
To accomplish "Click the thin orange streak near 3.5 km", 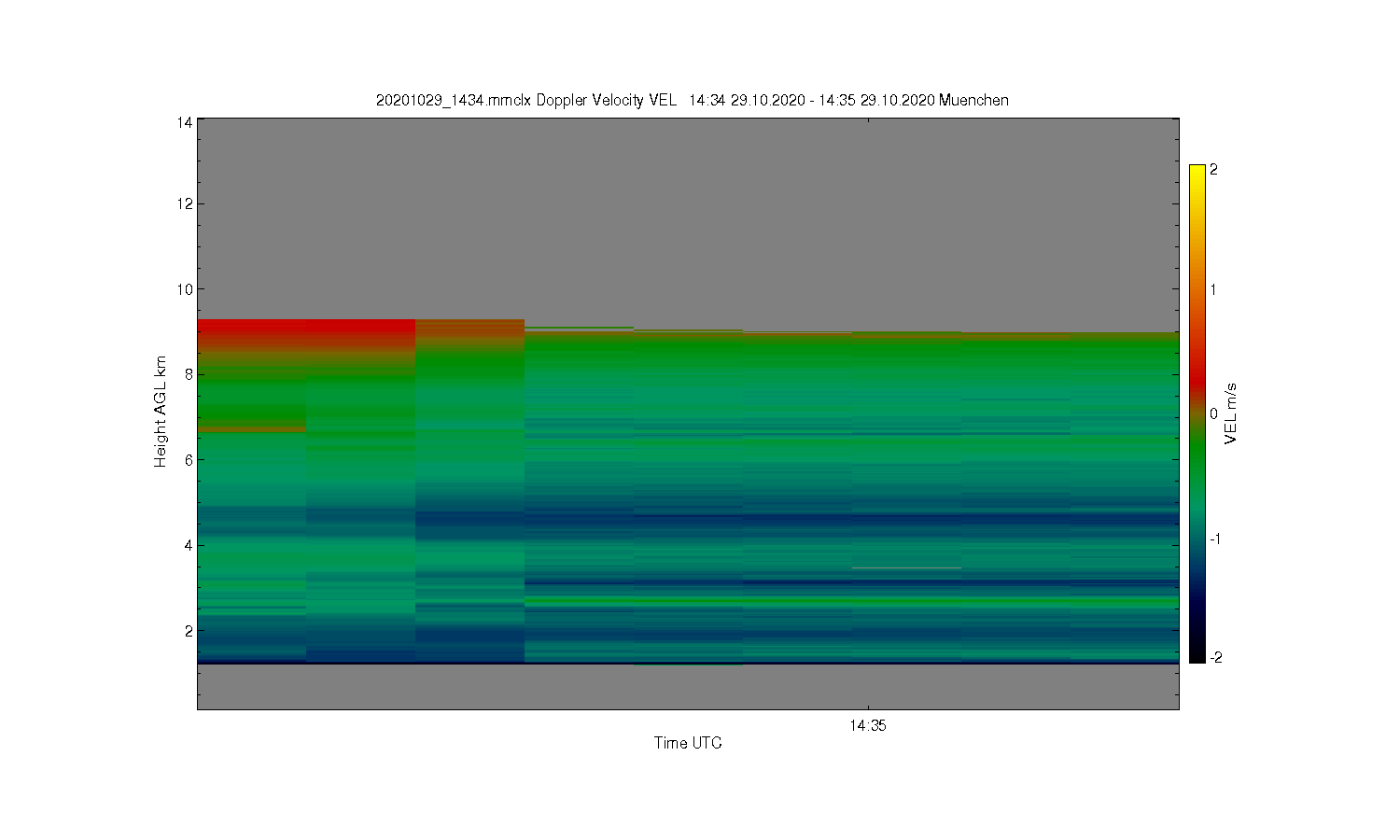I will (906, 567).
